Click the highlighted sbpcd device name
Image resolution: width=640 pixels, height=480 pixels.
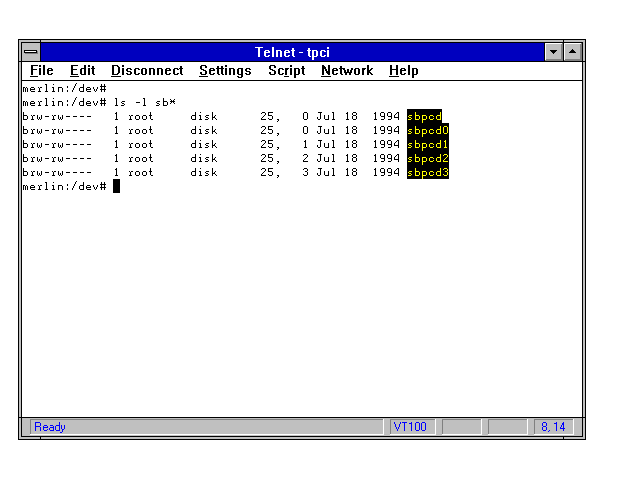424,116
